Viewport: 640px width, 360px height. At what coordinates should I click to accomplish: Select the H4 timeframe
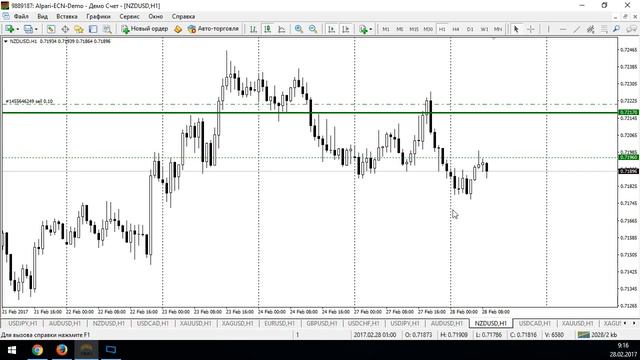[456, 29]
